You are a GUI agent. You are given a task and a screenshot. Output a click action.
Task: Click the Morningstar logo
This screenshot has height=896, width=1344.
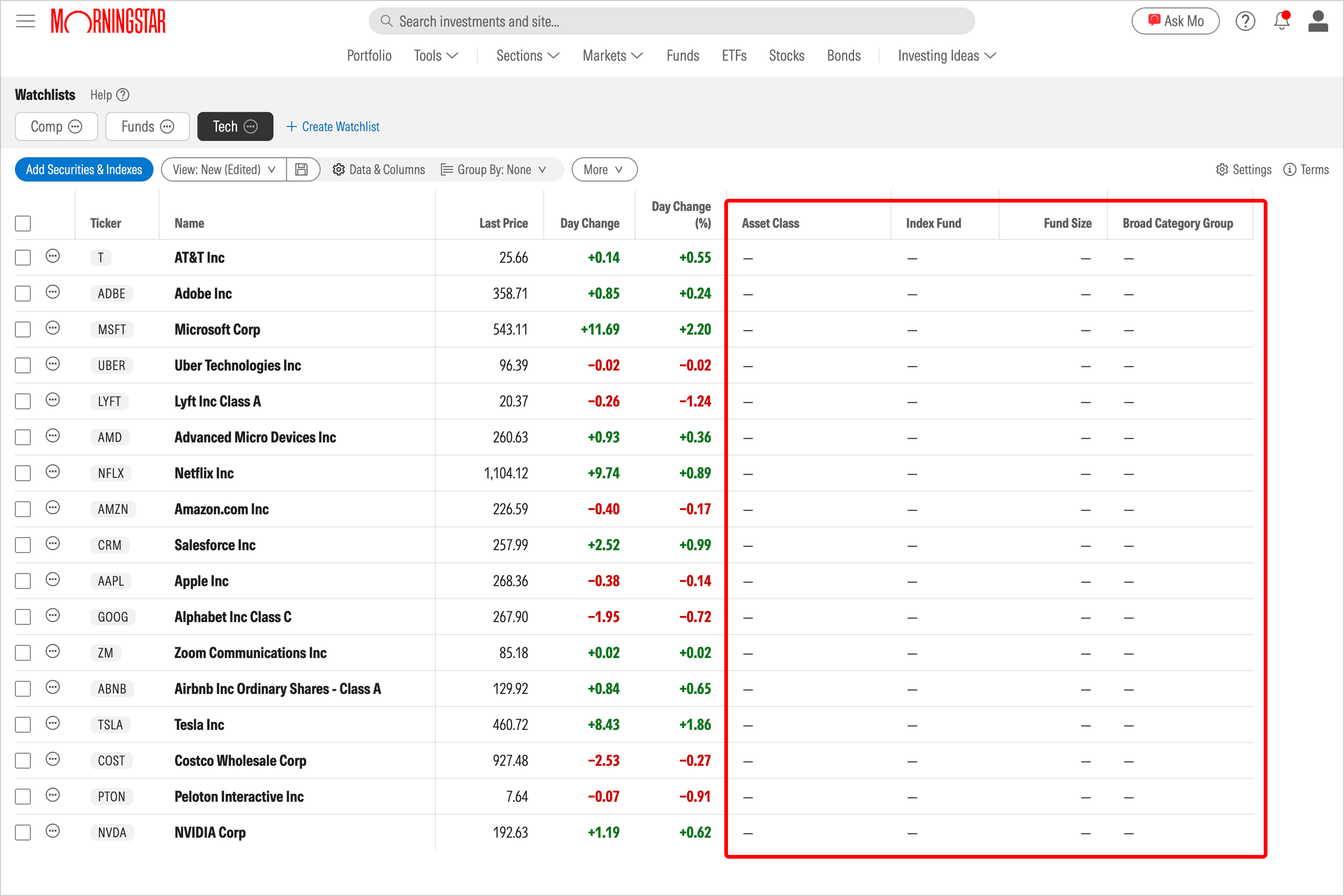109,21
